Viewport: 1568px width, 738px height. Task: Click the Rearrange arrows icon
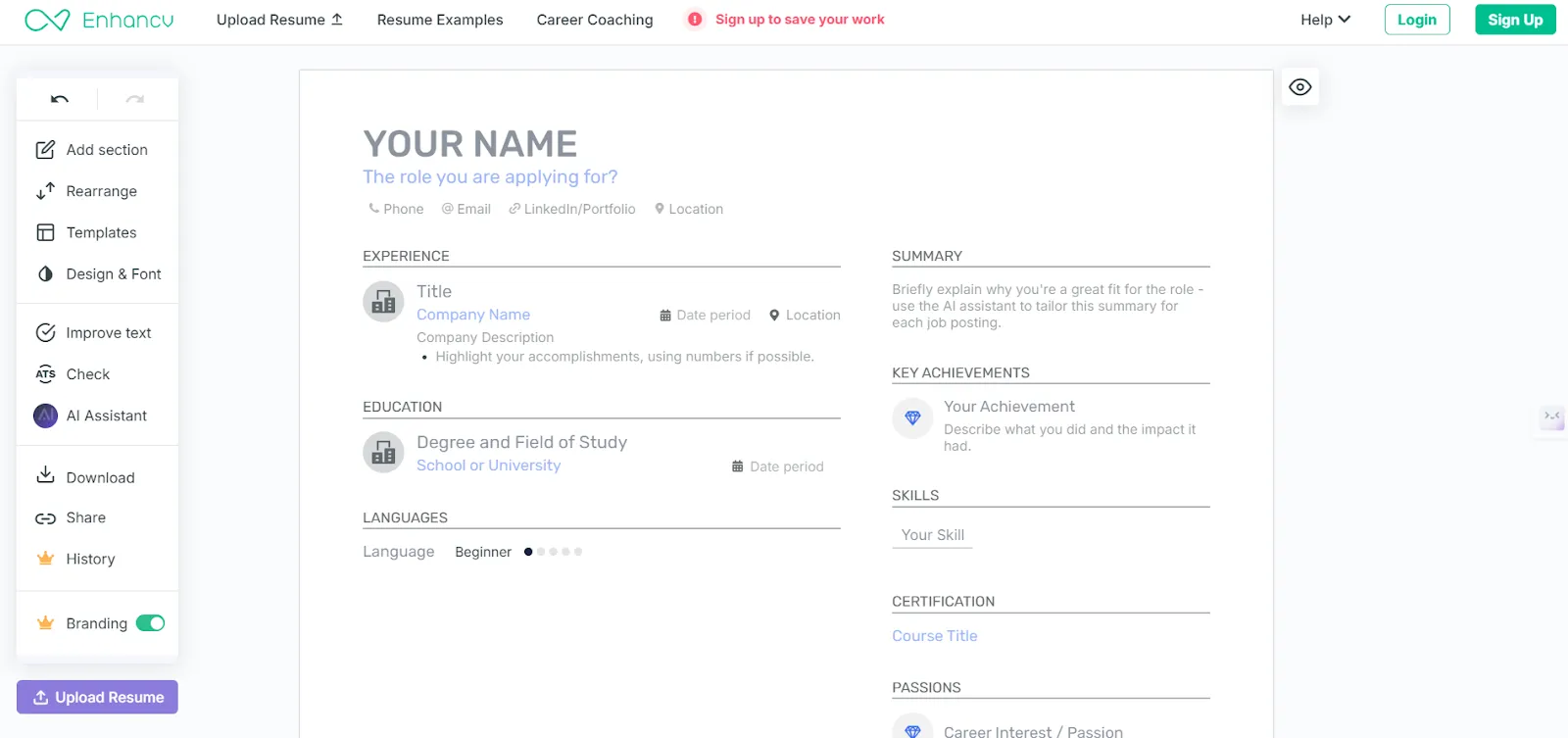pos(45,191)
